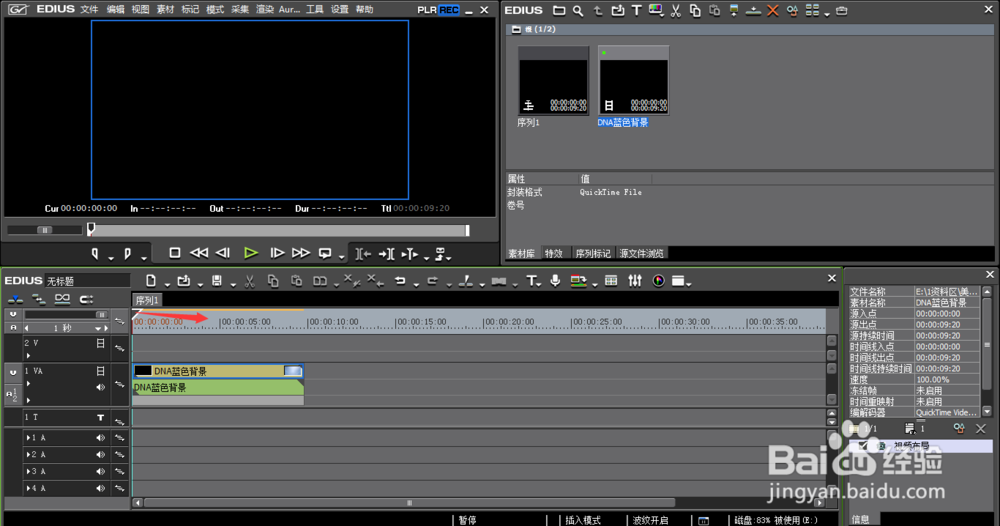Click the Set In point marker button
This screenshot has height=526, width=1000.
95,254
